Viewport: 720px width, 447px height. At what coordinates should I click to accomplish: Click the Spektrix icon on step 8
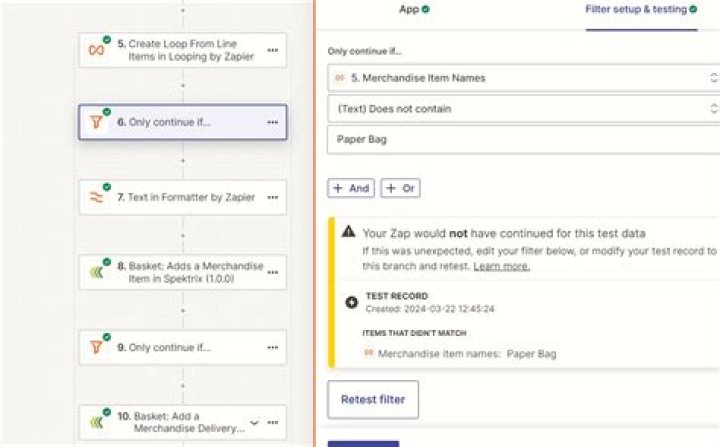96,272
